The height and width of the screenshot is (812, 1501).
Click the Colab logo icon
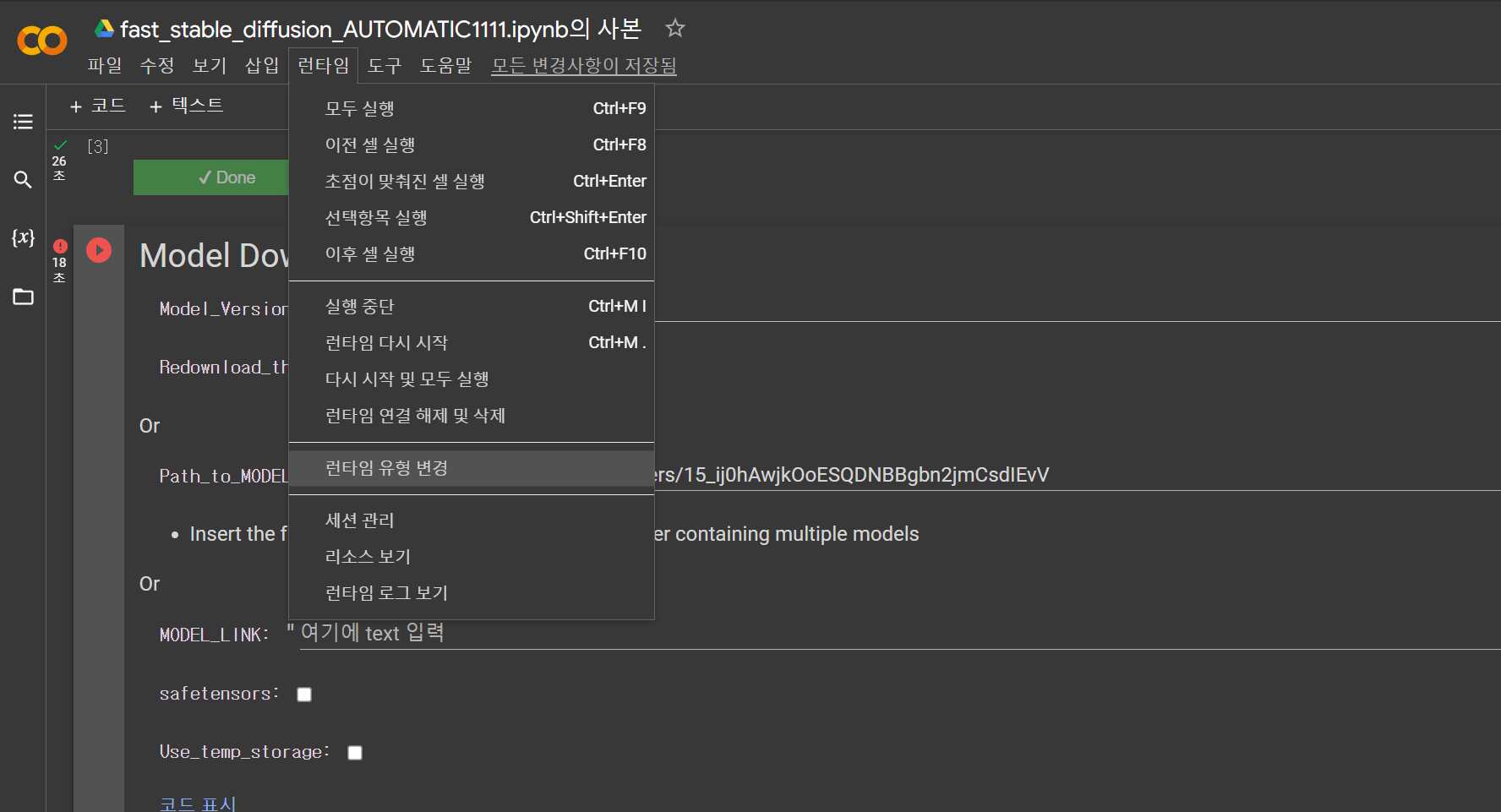pos(42,41)
